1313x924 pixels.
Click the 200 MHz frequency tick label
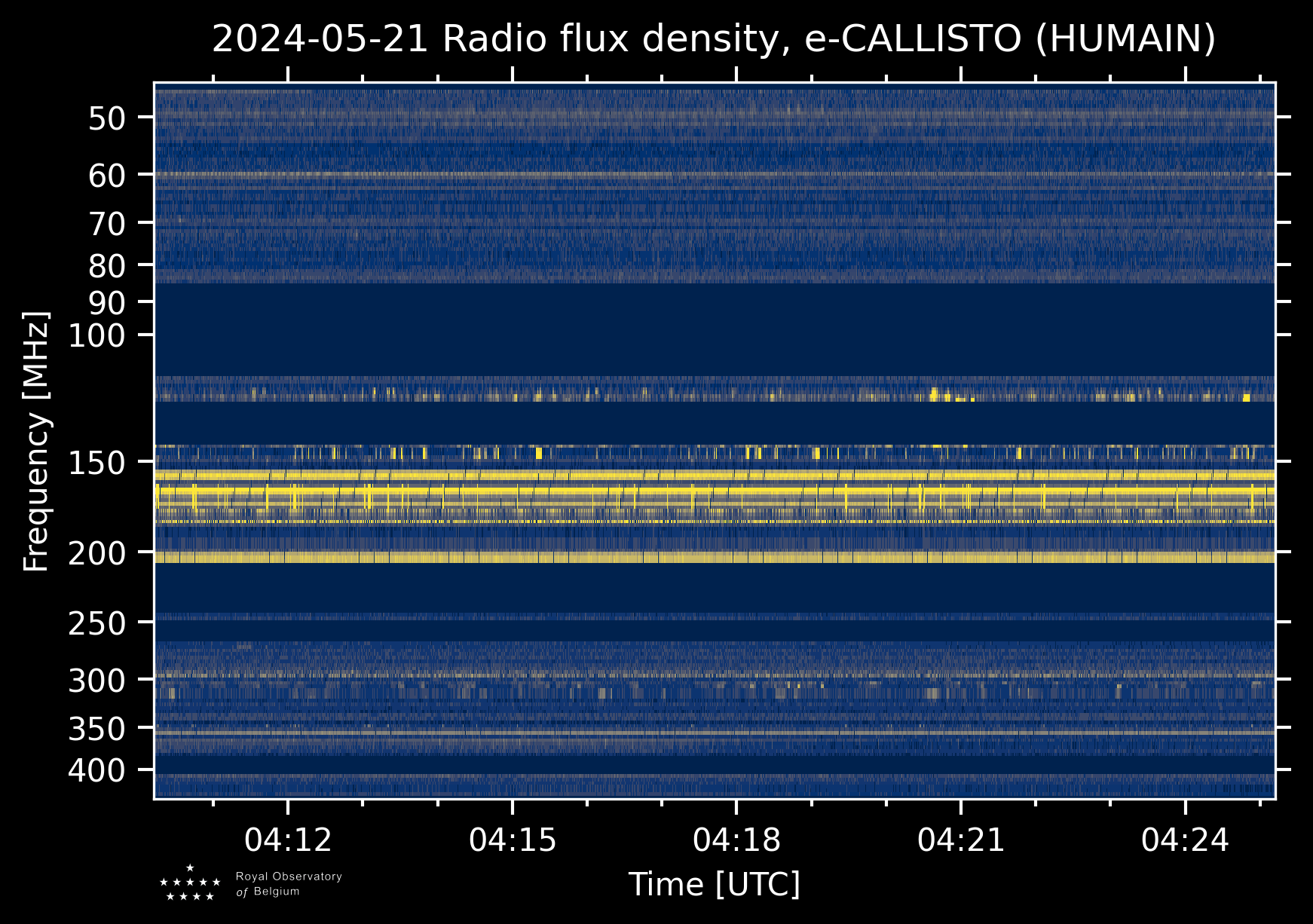pos(96,554)
